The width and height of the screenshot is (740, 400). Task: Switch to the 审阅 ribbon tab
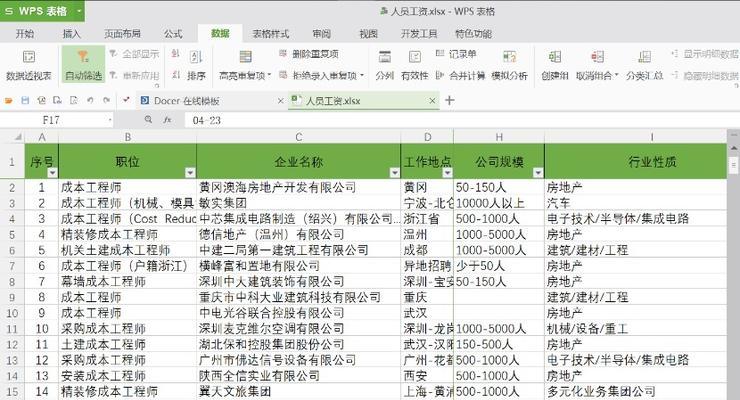322,33
